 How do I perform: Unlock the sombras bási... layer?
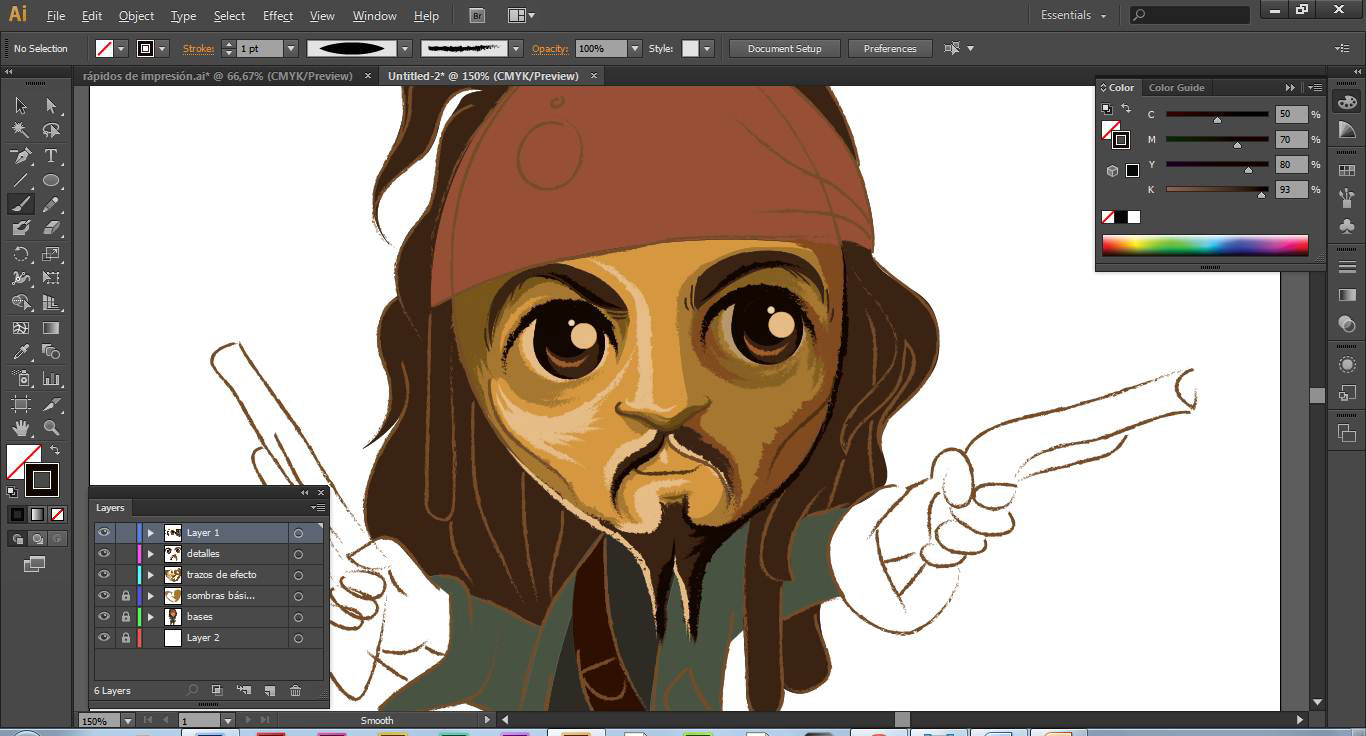pos(125,596)
